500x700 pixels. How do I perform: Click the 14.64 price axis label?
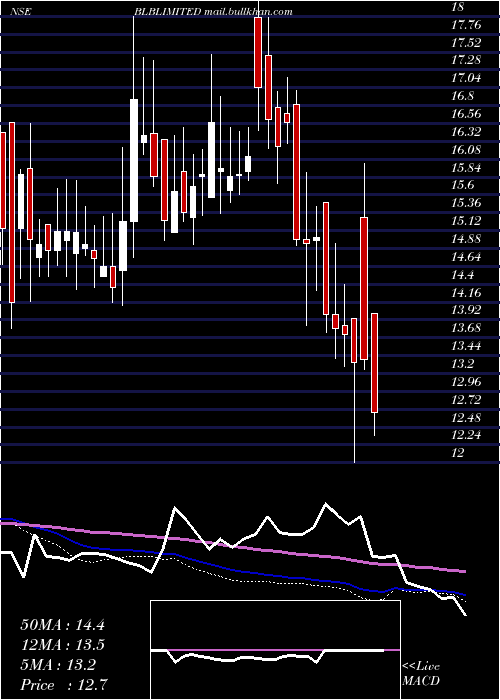[466, 257]
